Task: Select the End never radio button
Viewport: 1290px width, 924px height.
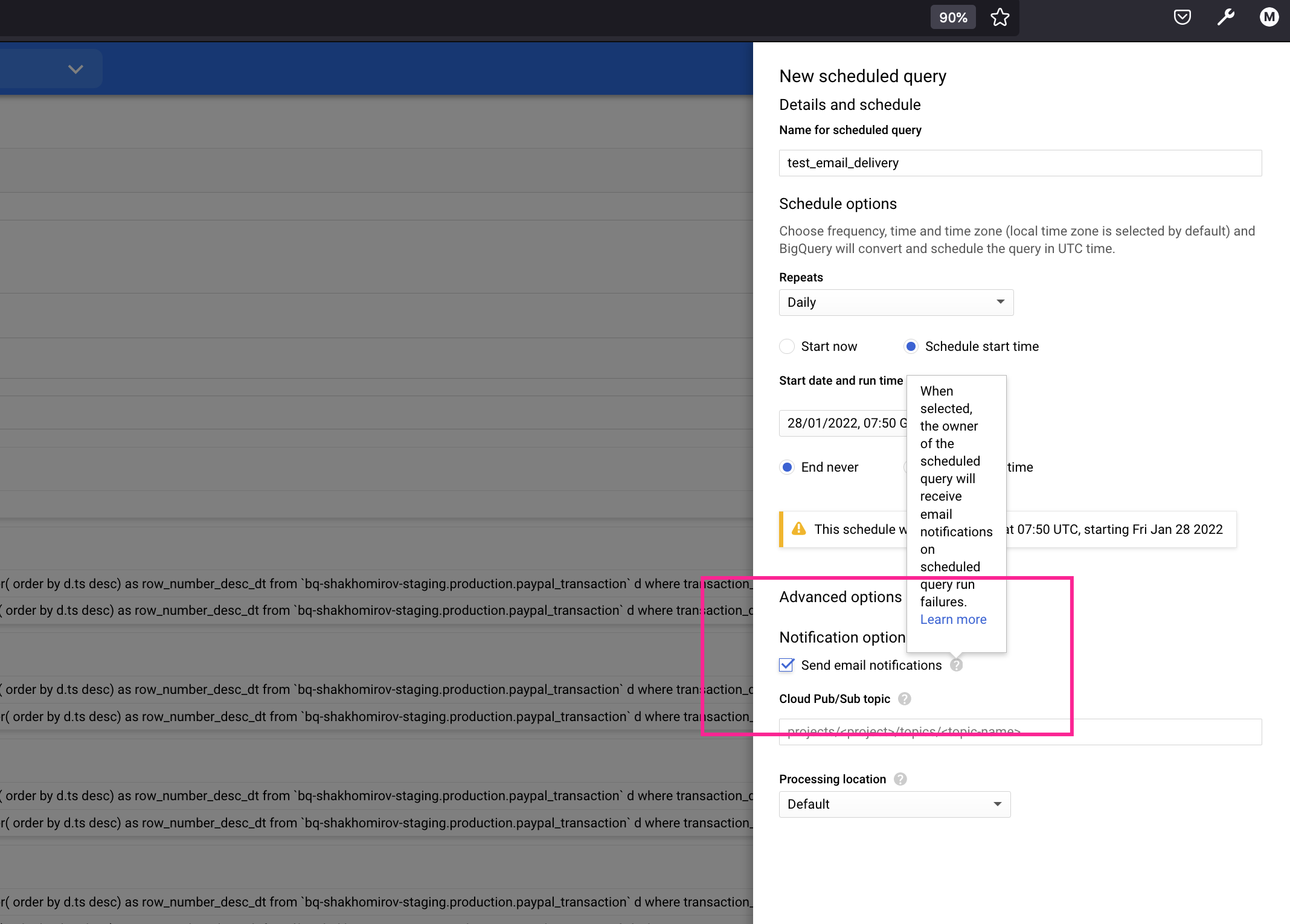Action: (x=787, y=467)
